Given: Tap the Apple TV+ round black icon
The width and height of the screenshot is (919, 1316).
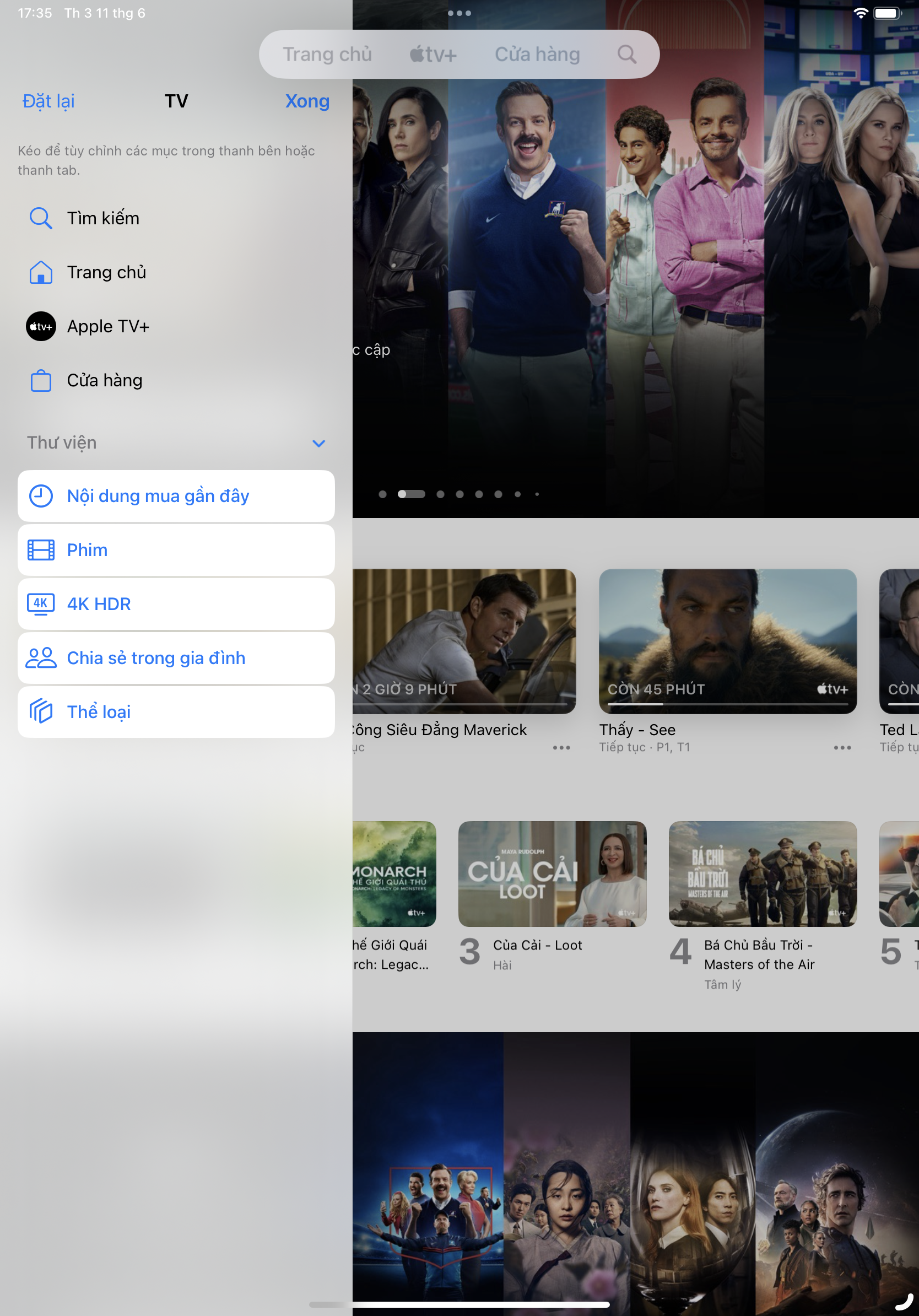Looking at the screenshot, I should pyautogui.click(x=41, y=327).
